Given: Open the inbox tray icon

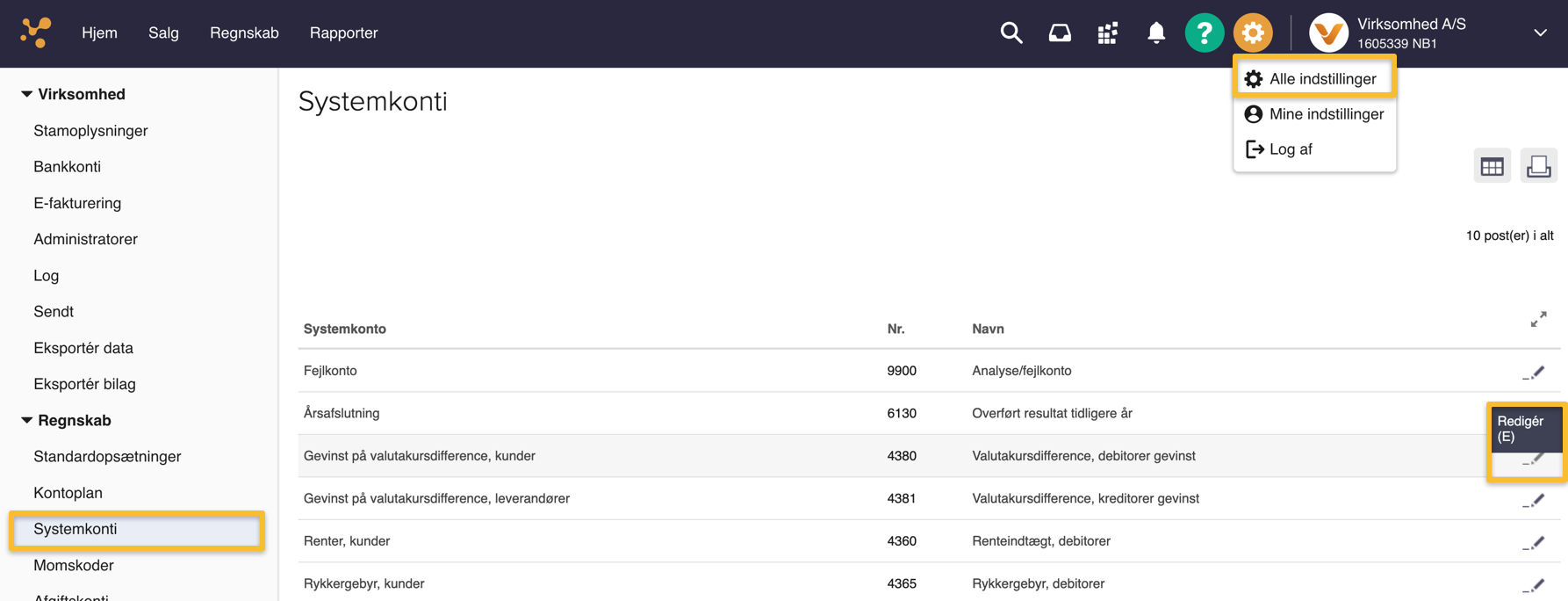Looking at the screenshot, I should tap(1060, 33).
